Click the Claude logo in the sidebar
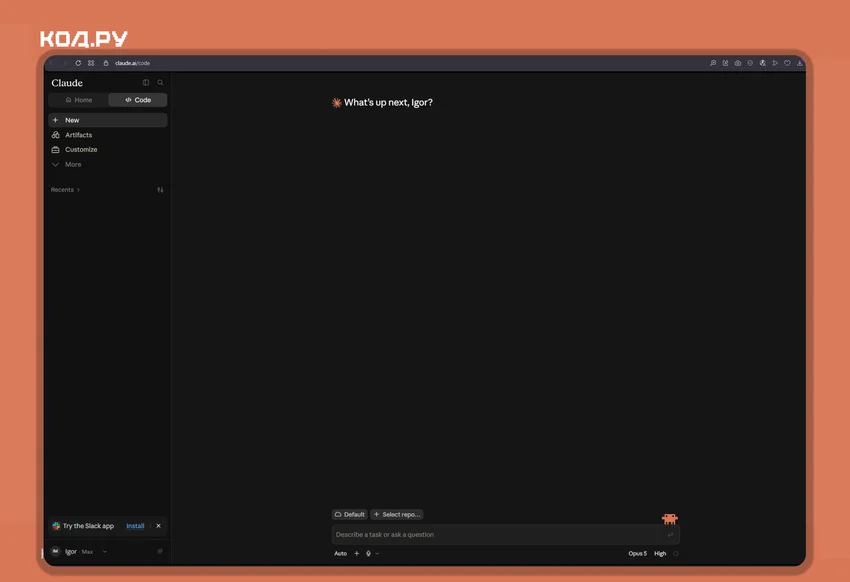This screenshot has height=582, width=850. pos(67,83)
